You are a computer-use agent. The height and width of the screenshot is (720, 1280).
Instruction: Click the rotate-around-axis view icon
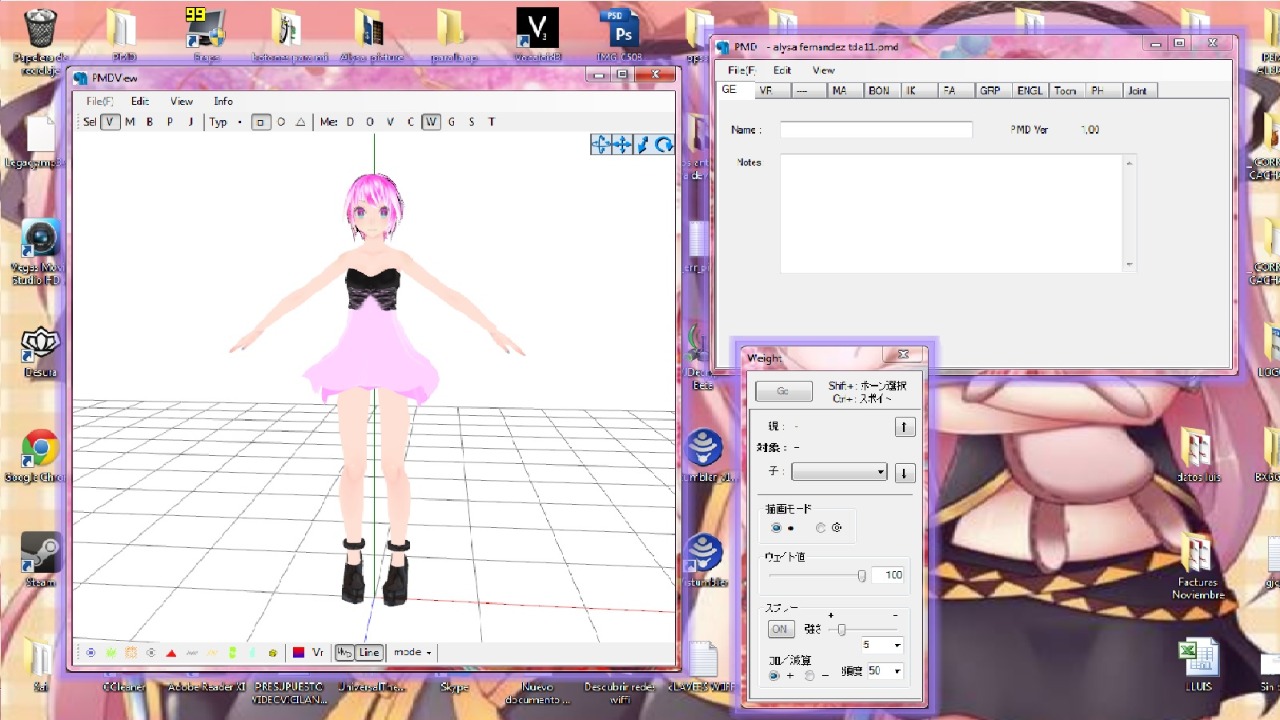pos(601,145)
